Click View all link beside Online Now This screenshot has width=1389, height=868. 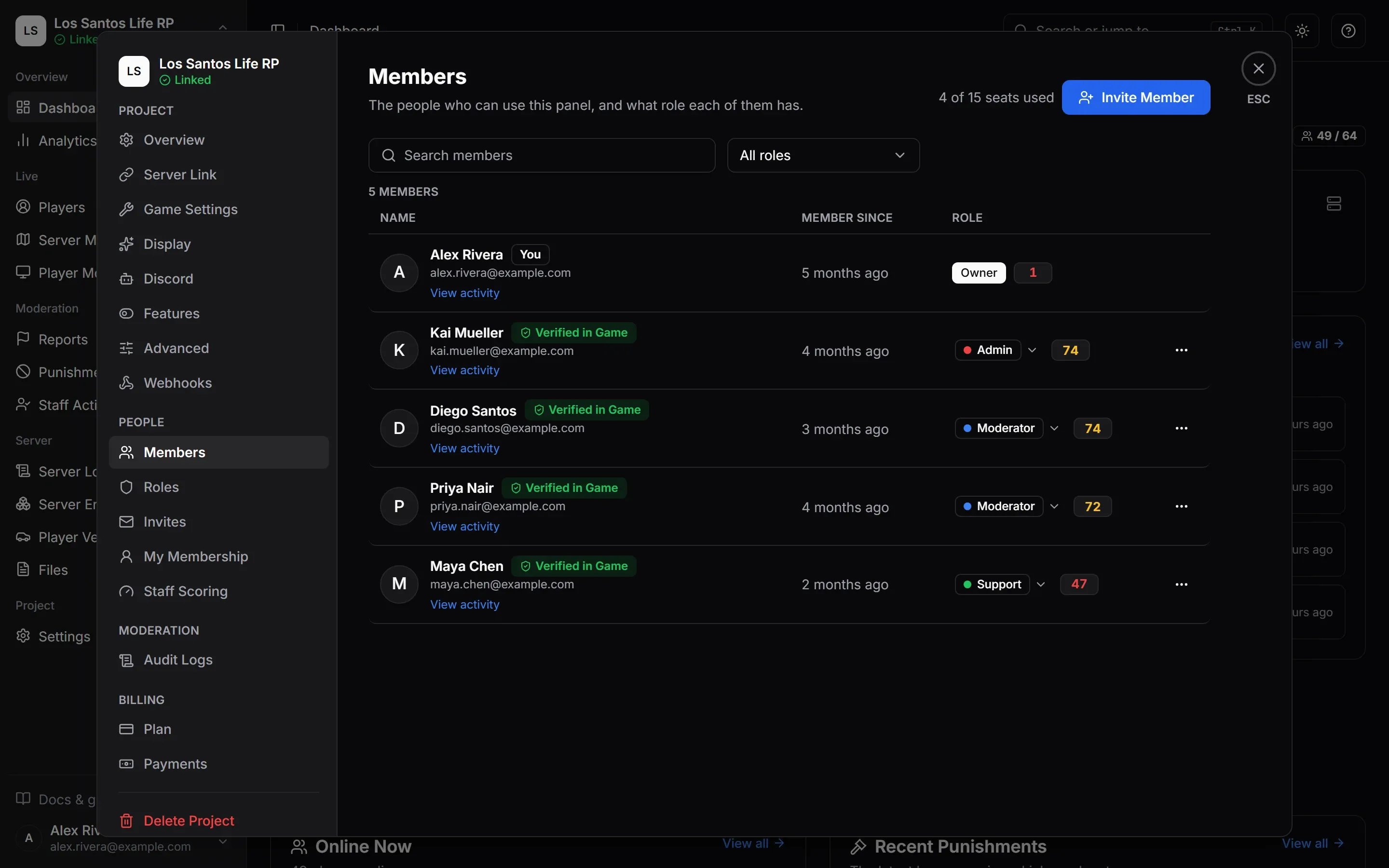point(753,843)
